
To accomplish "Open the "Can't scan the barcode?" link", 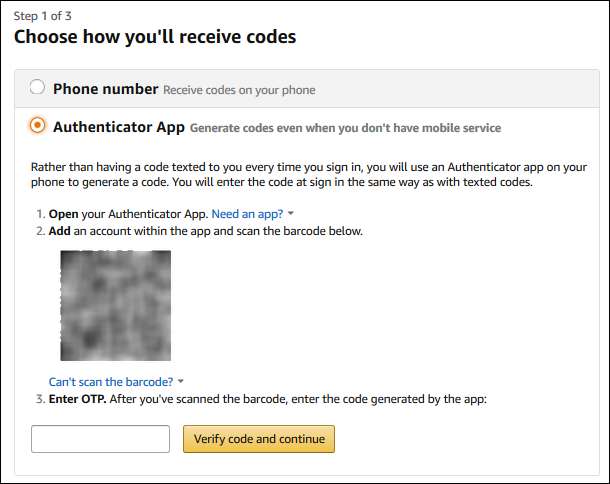I will click(x=110, y=382).
